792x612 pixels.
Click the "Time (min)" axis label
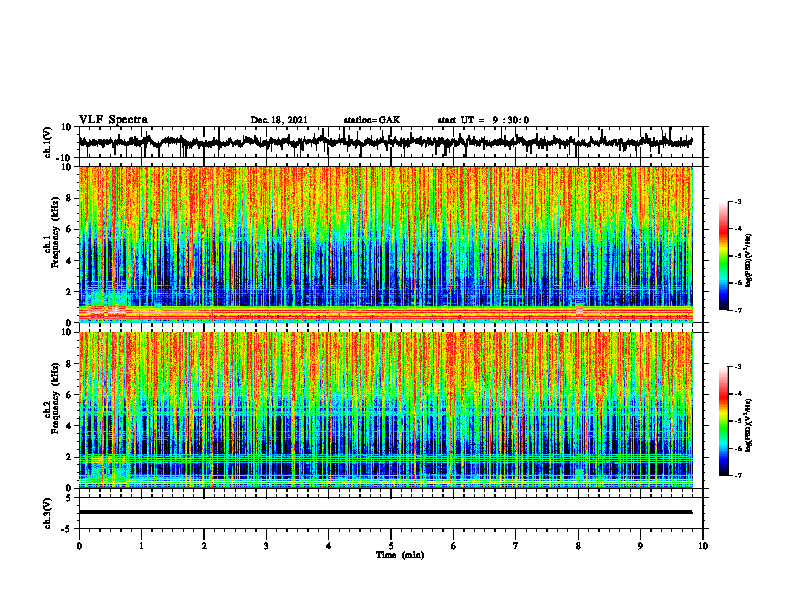[x=400, y=555]
